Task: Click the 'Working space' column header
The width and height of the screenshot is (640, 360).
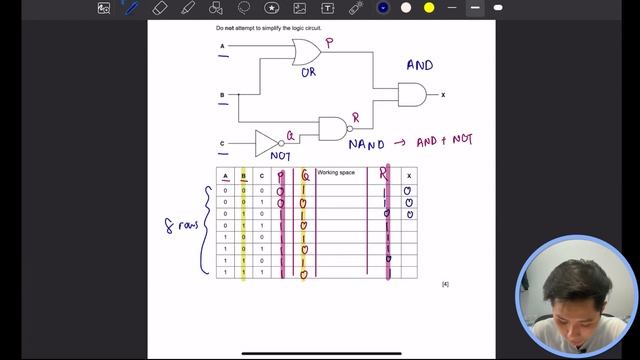Action: (336, 173)
